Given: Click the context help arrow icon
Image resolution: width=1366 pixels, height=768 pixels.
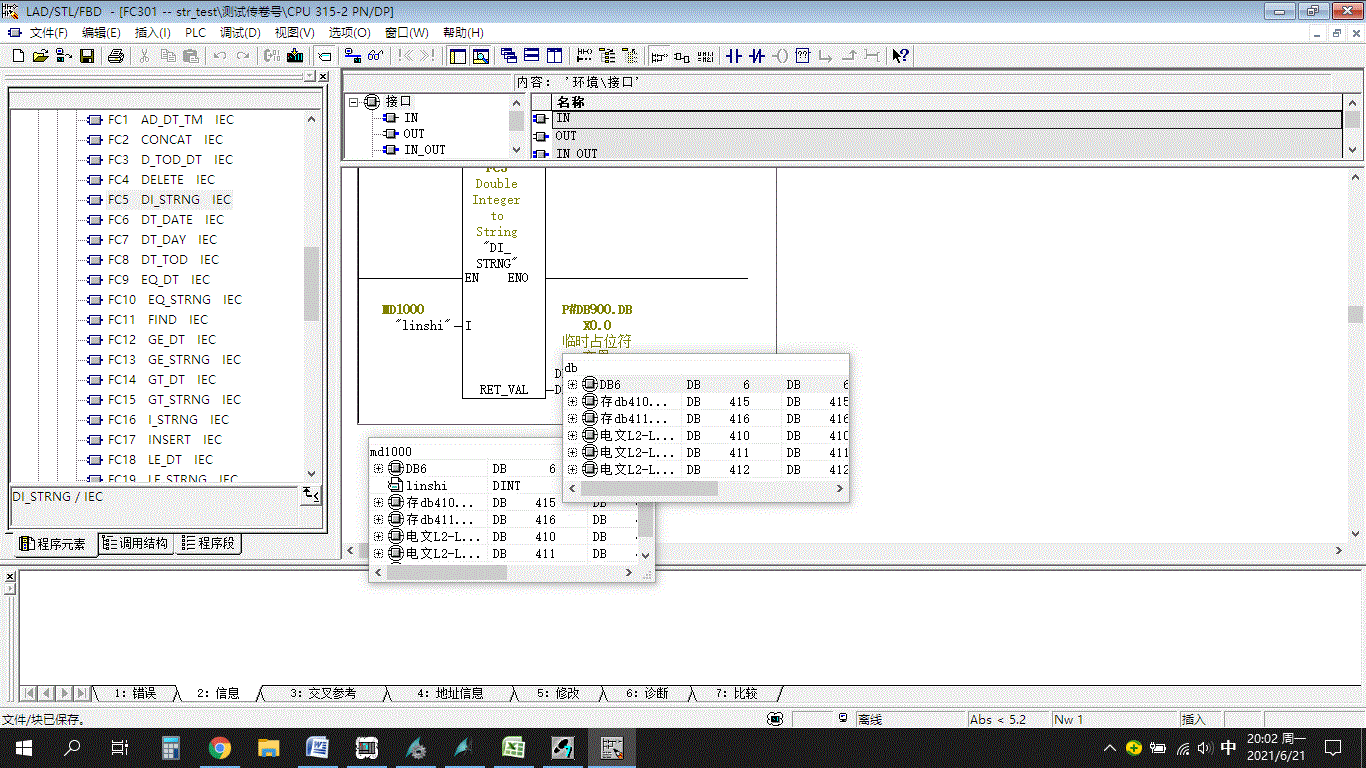Looking at the screenshot, I should coord(900,56).
